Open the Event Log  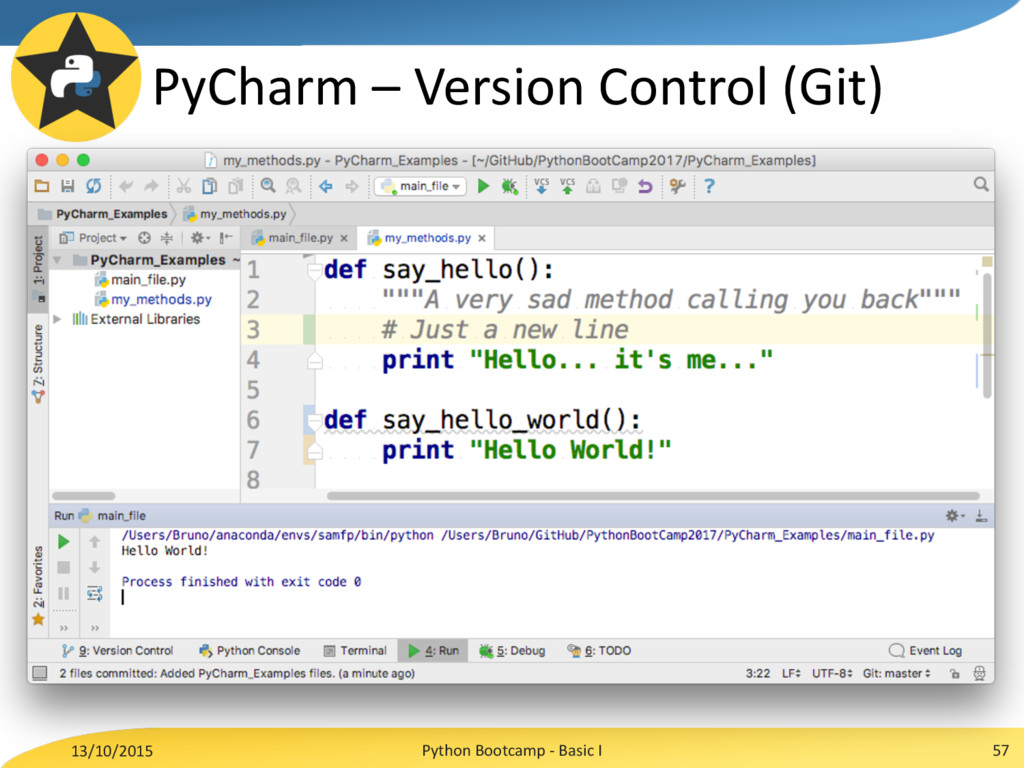pyautogui.click(x=925, y=650)
